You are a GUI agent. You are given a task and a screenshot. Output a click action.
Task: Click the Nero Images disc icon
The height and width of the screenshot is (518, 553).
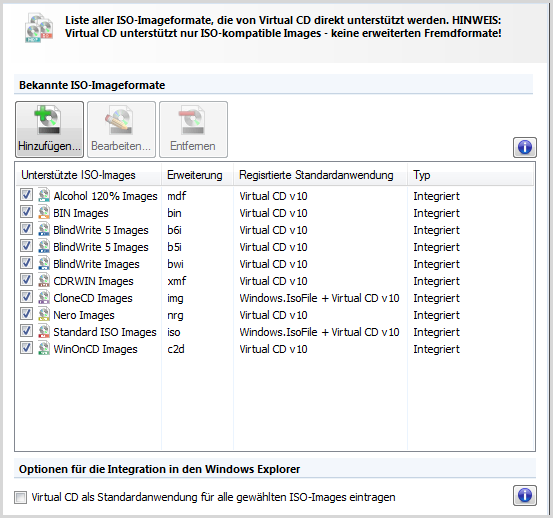point(44,314)
